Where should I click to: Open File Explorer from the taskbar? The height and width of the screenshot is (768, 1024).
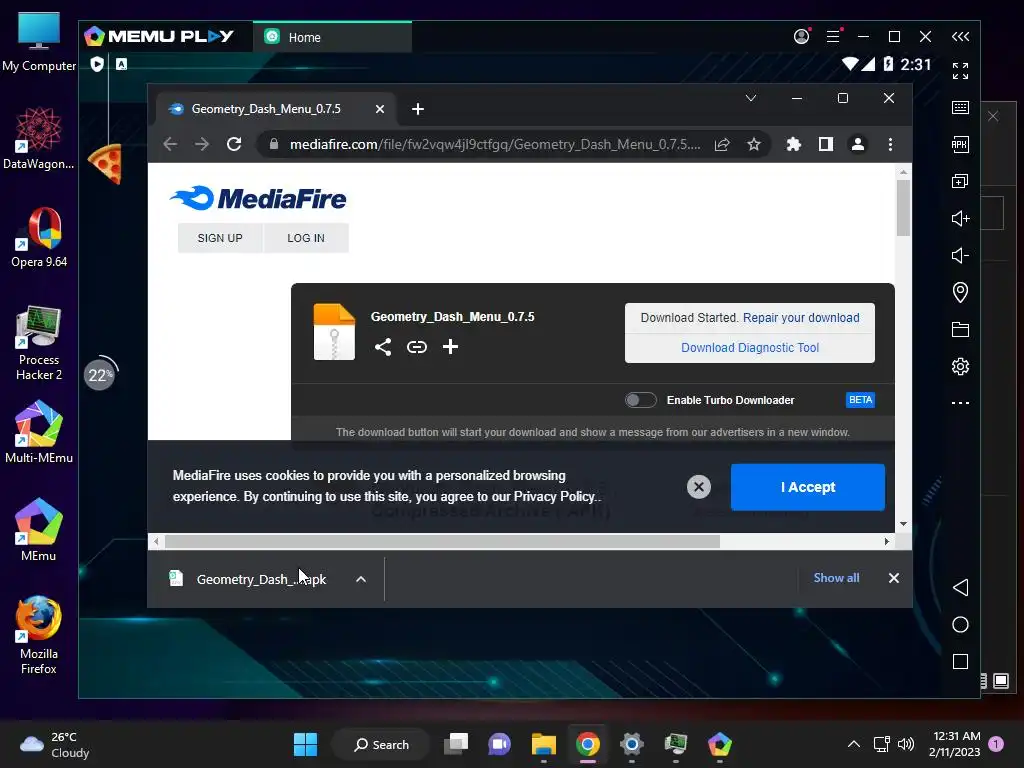[x=543, y=744]
